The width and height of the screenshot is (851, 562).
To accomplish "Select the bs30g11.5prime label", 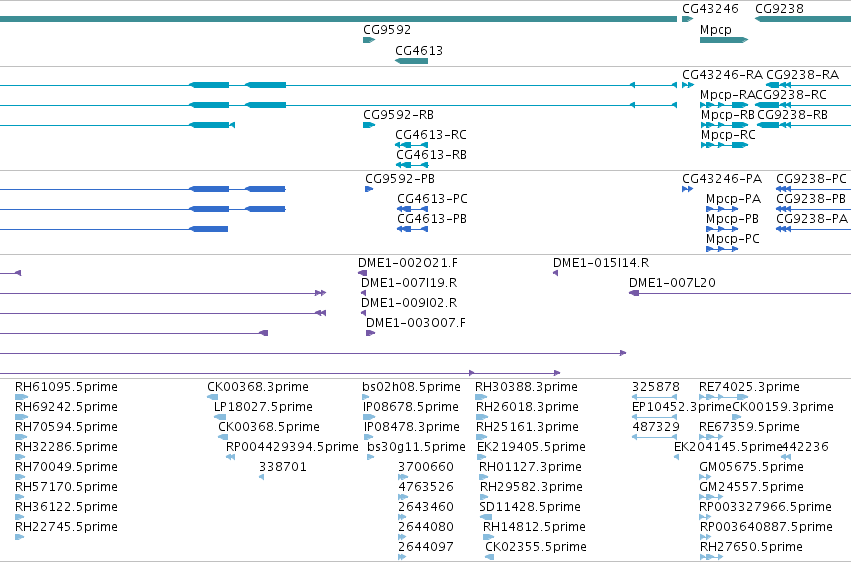I will click(416, 447).
